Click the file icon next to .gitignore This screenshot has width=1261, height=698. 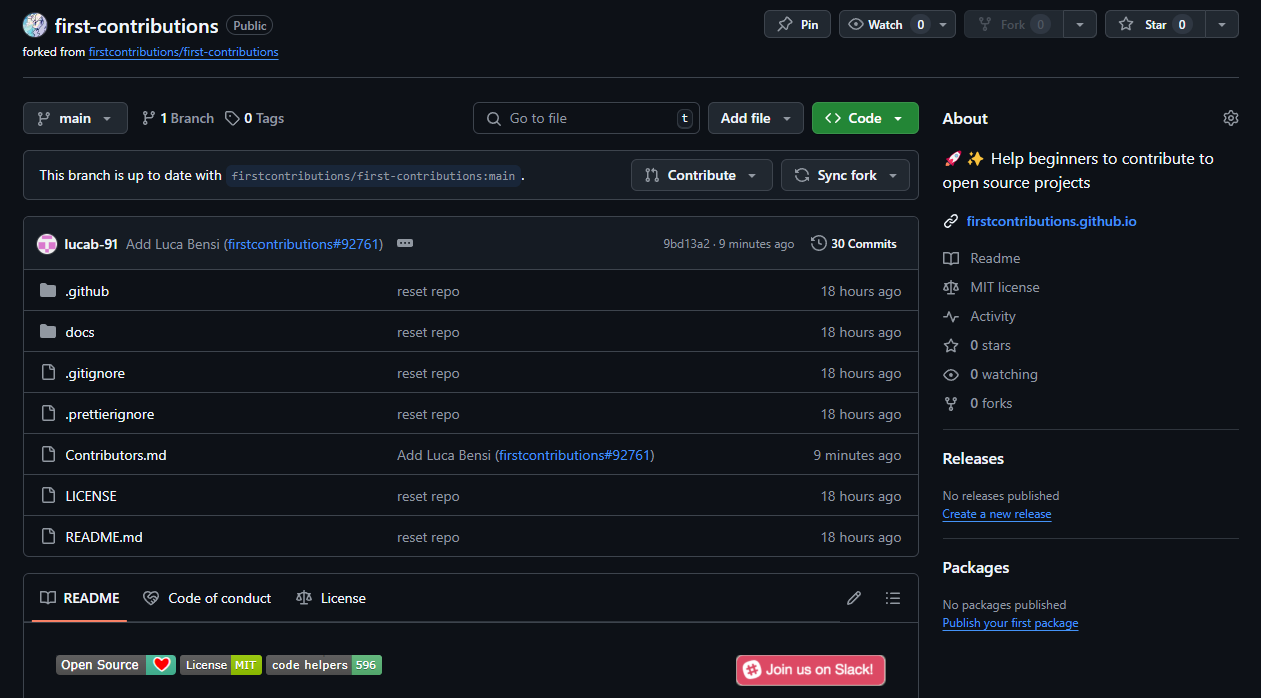(x=48, y=373)
